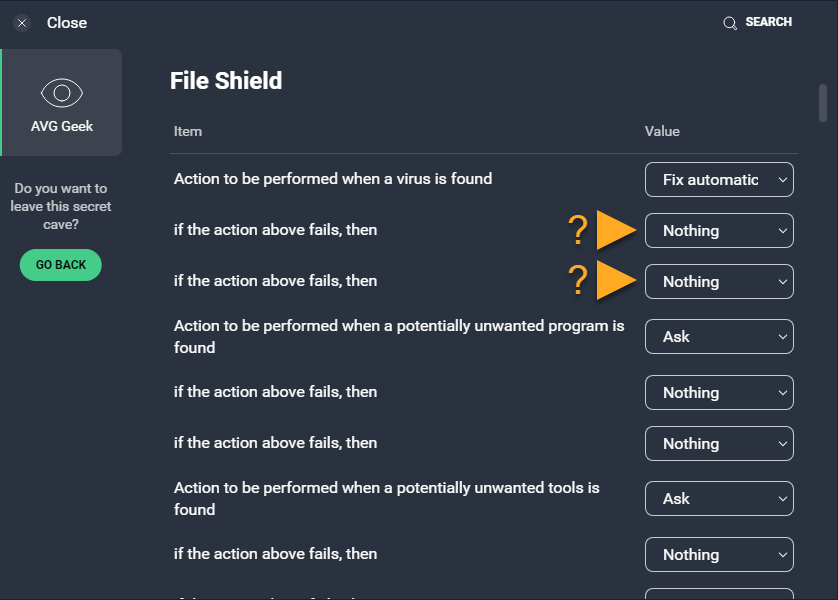
Task: Open the virus found action dropdown
Action: click(x=719, y=180)
